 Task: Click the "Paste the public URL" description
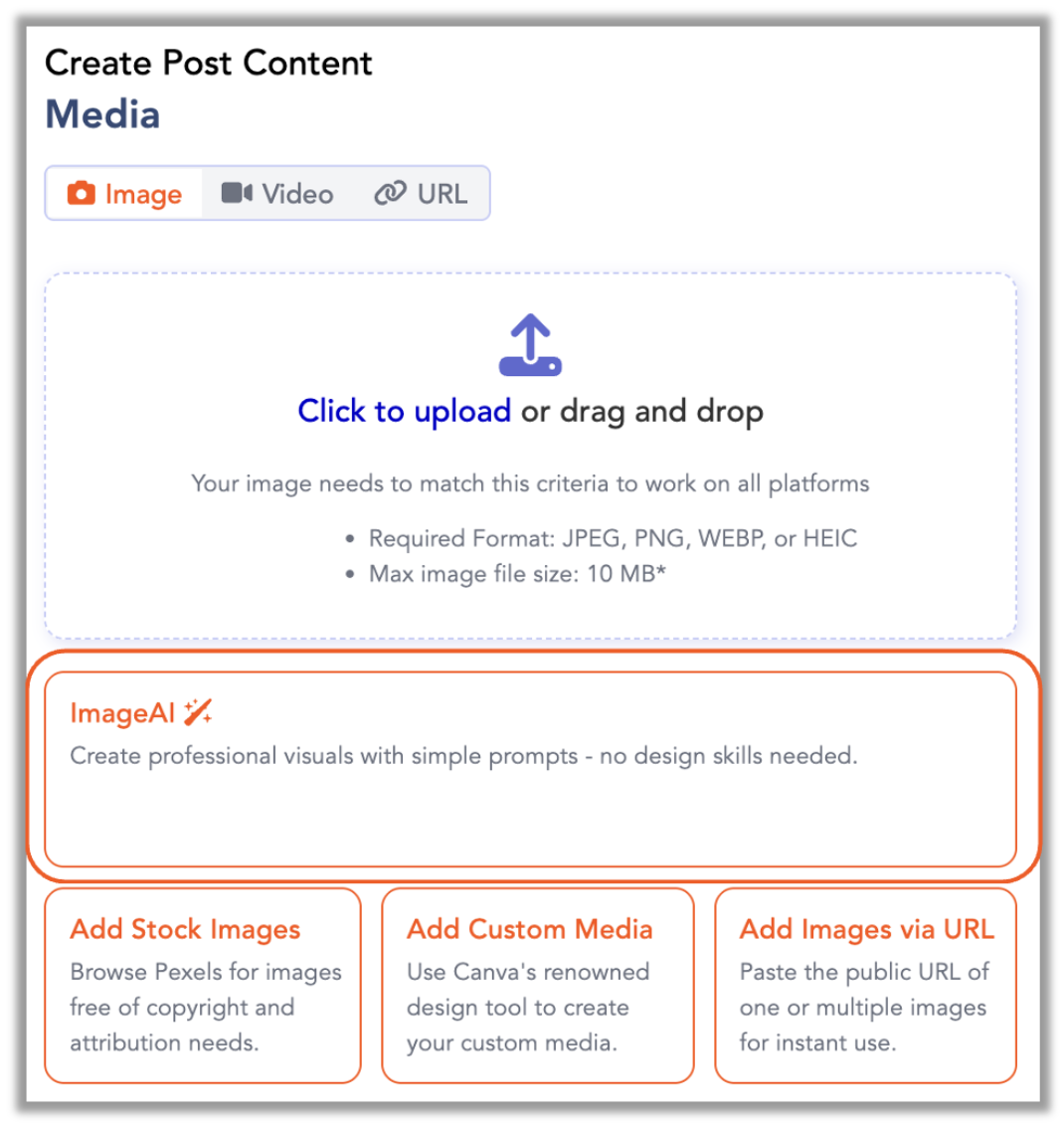click(x=863, y=1007)
